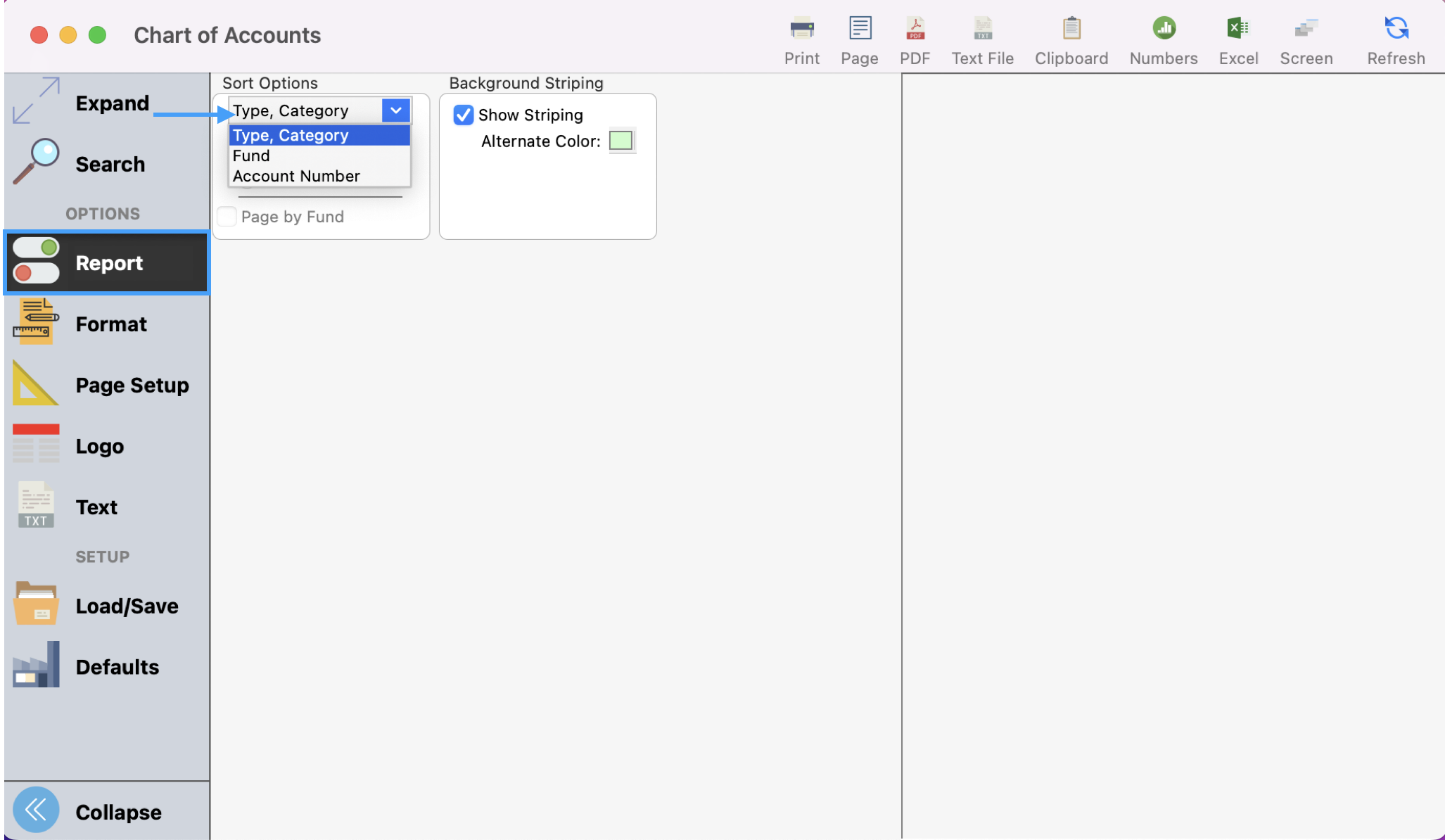Disable the Show Striping checkbox
Image resolution: width=1445 pixels, height=840 pixels.
point(463,115)
